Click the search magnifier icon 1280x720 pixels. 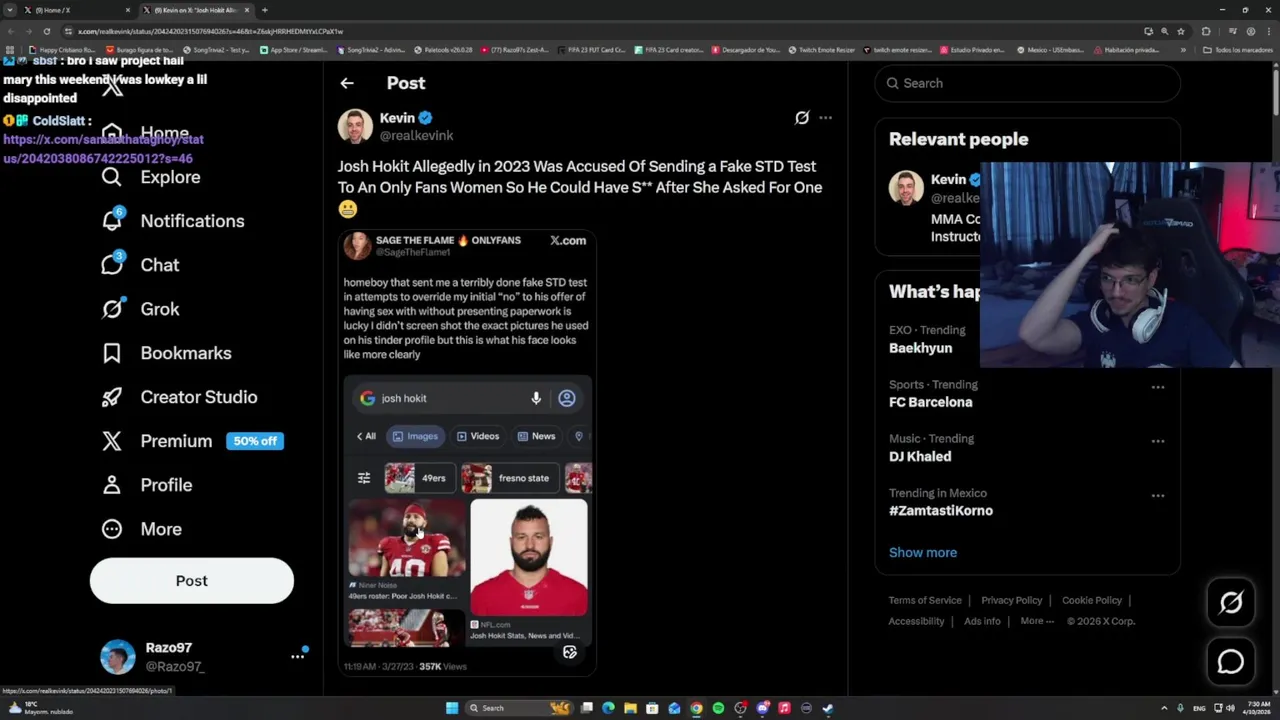[893, 83]
